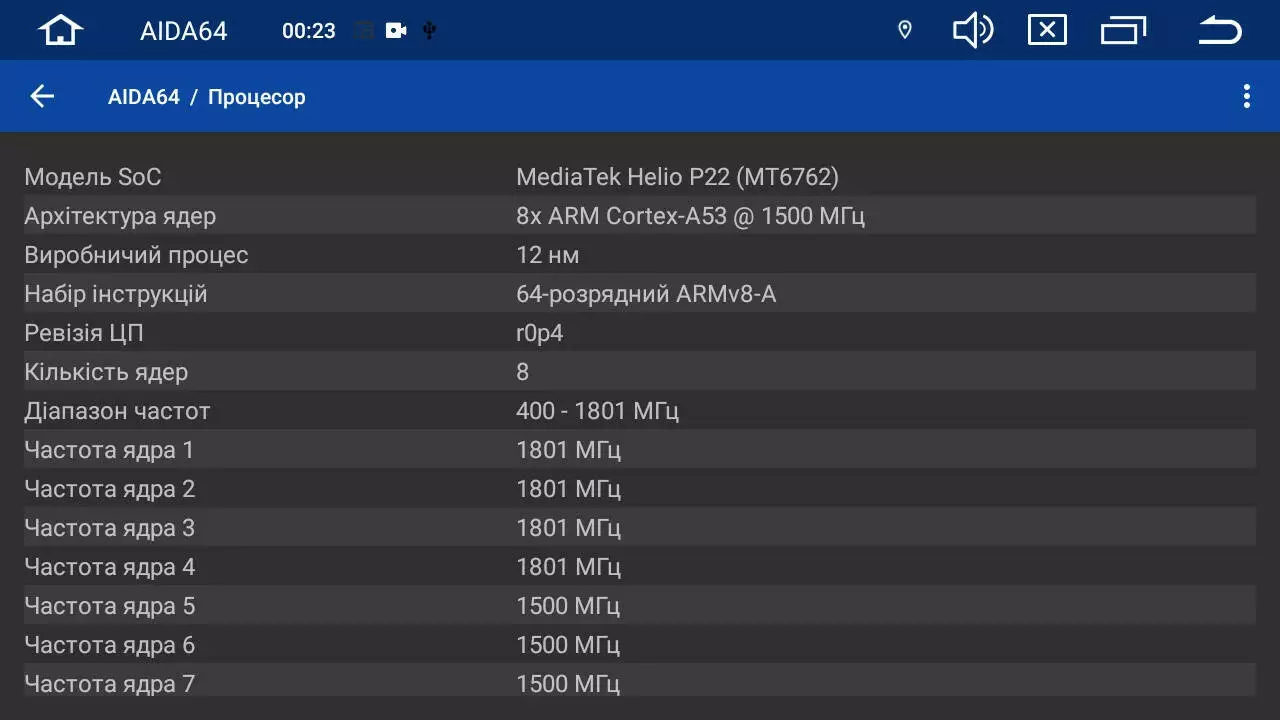
Task: Select the Модель SoC row
Action: [640, 177]
